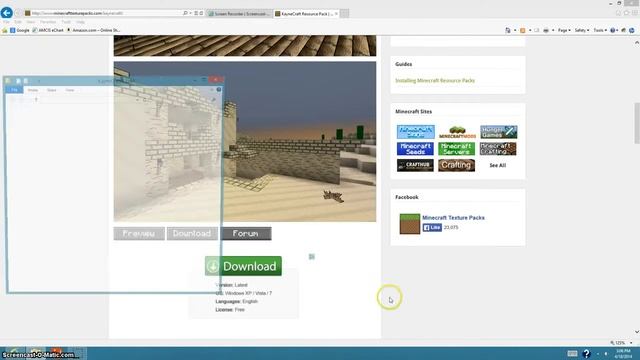Click the dark Forum button

coord(246,233)
